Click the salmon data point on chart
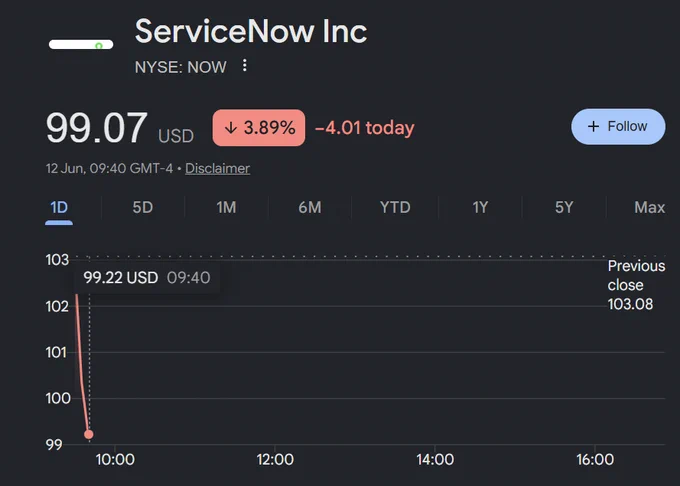The image size is (680, 486). click(88, 434)
